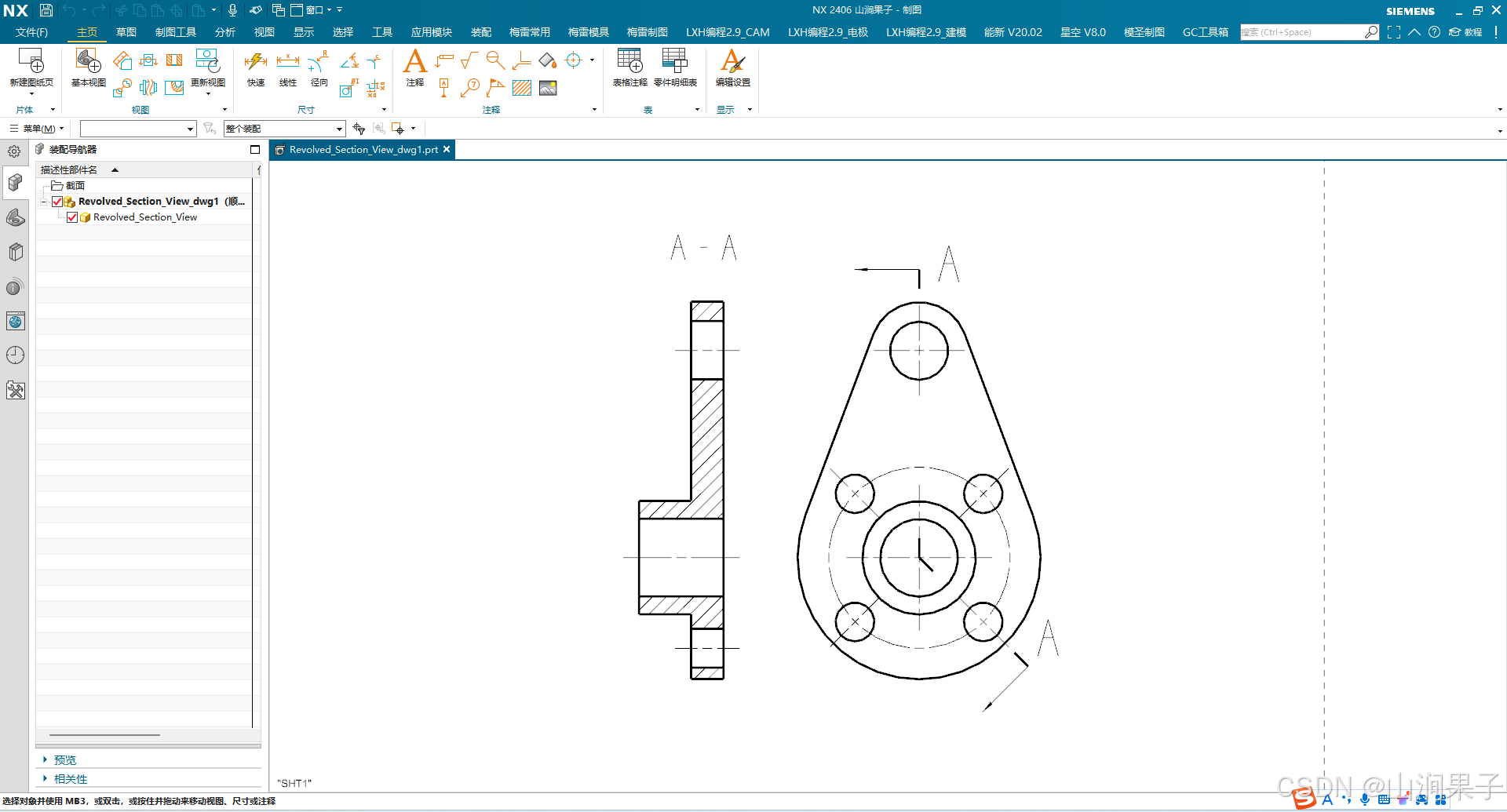Click the A - A section view label

click(x=703, y=248)
